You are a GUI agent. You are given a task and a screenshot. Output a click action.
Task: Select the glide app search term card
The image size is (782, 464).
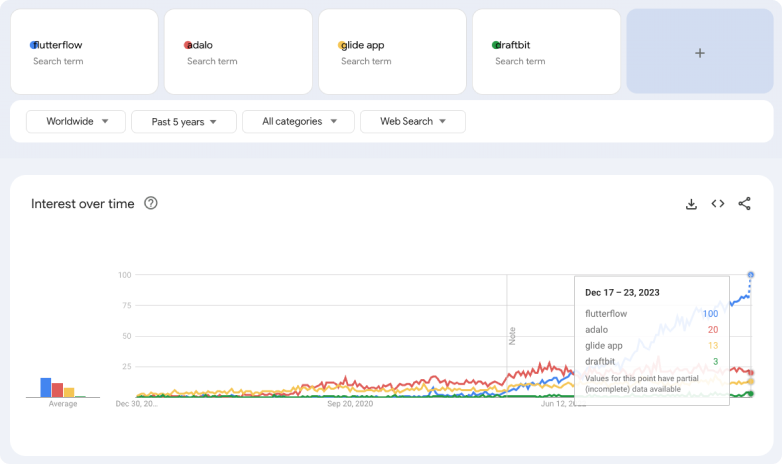point(392,51)
